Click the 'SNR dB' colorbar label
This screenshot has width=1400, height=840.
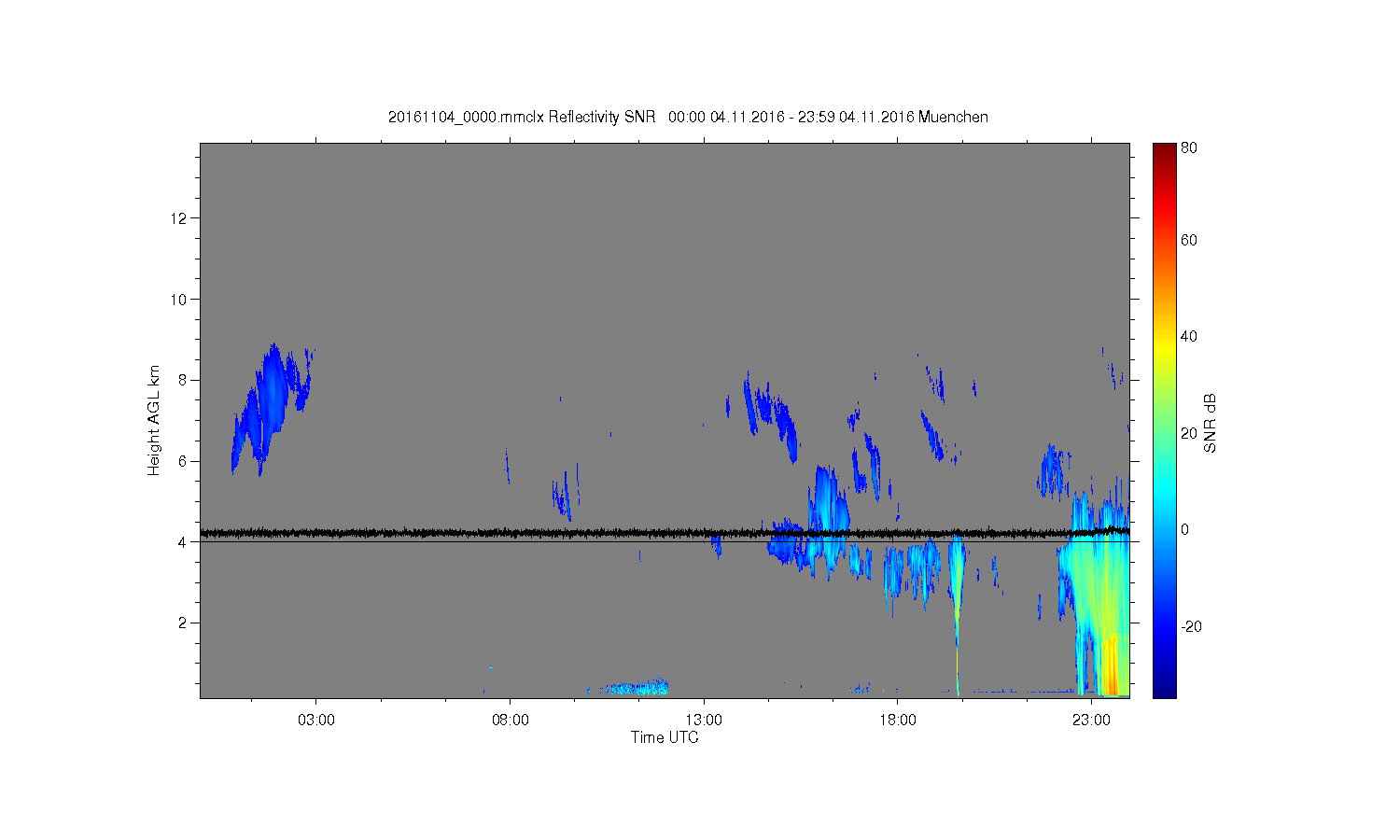click(x=1210, y=423)
